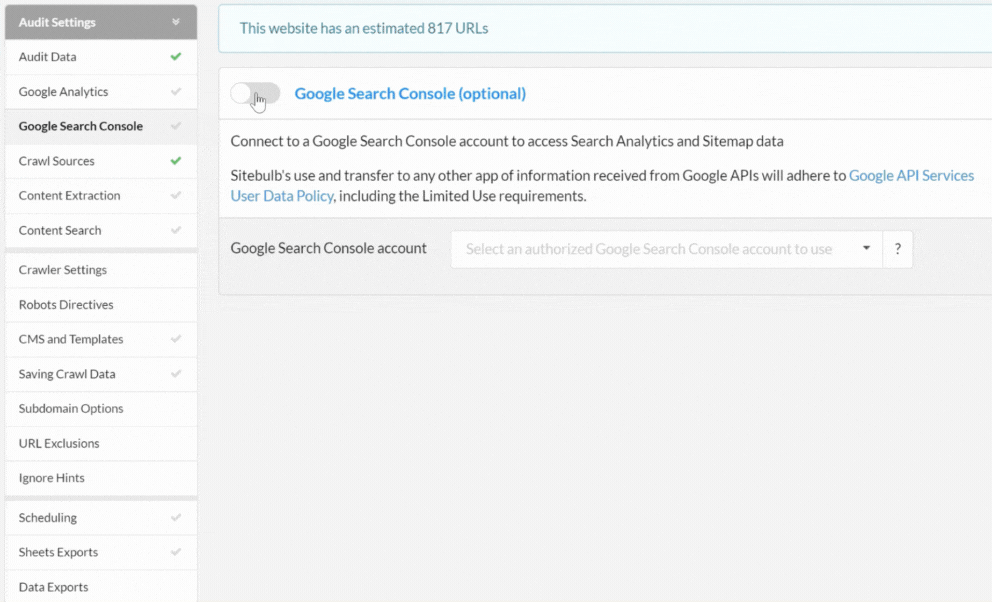The image size is (992, 602).
Task: Select Google Search Console in the sidebar
Action: [x=101, y=126]
